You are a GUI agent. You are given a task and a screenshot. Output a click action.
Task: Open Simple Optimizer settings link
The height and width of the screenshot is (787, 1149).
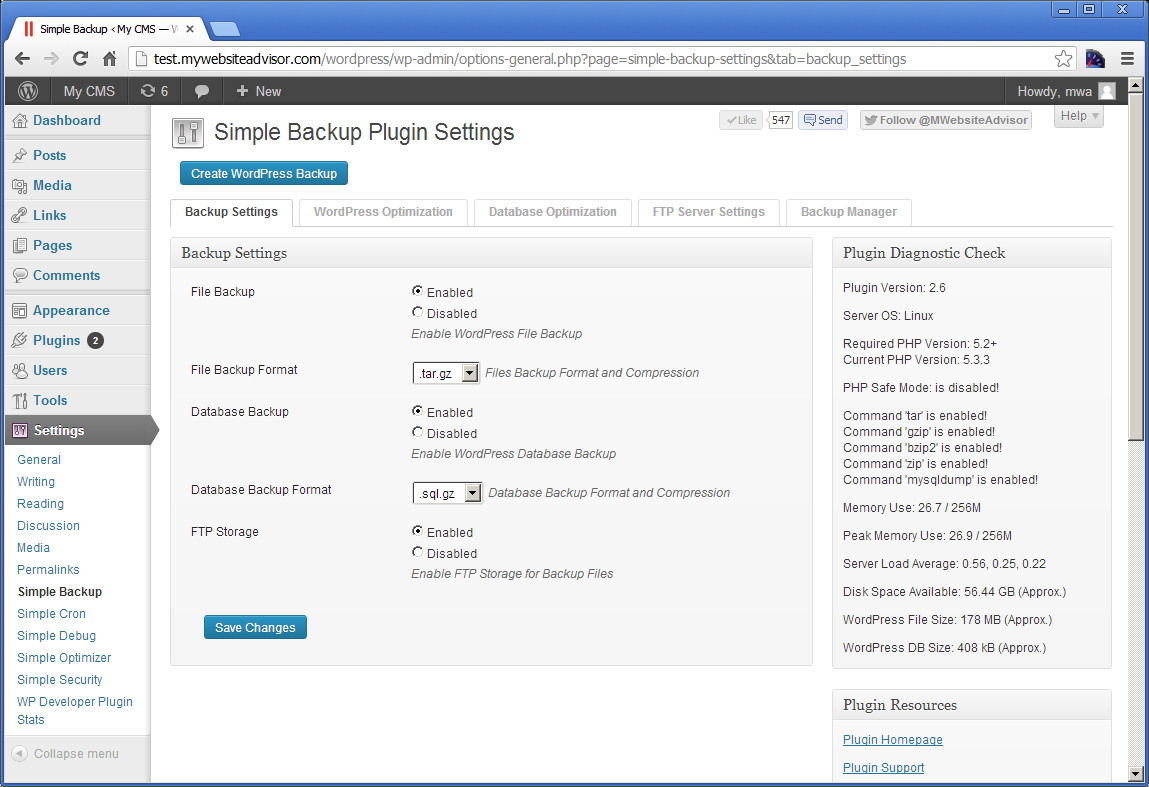64,657
